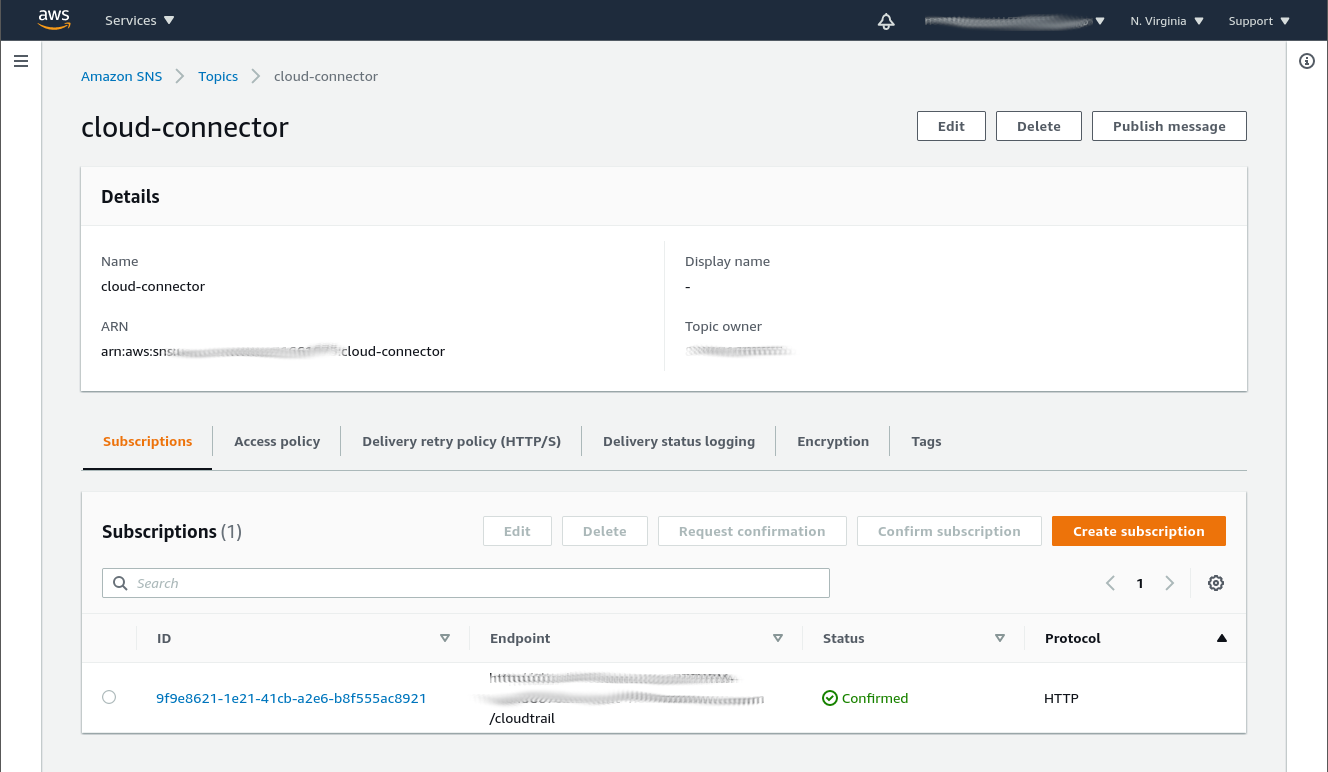This screenshot has width=1328, height=772.
Task: Sort by Protocol column arrow
Action: 1222,638
